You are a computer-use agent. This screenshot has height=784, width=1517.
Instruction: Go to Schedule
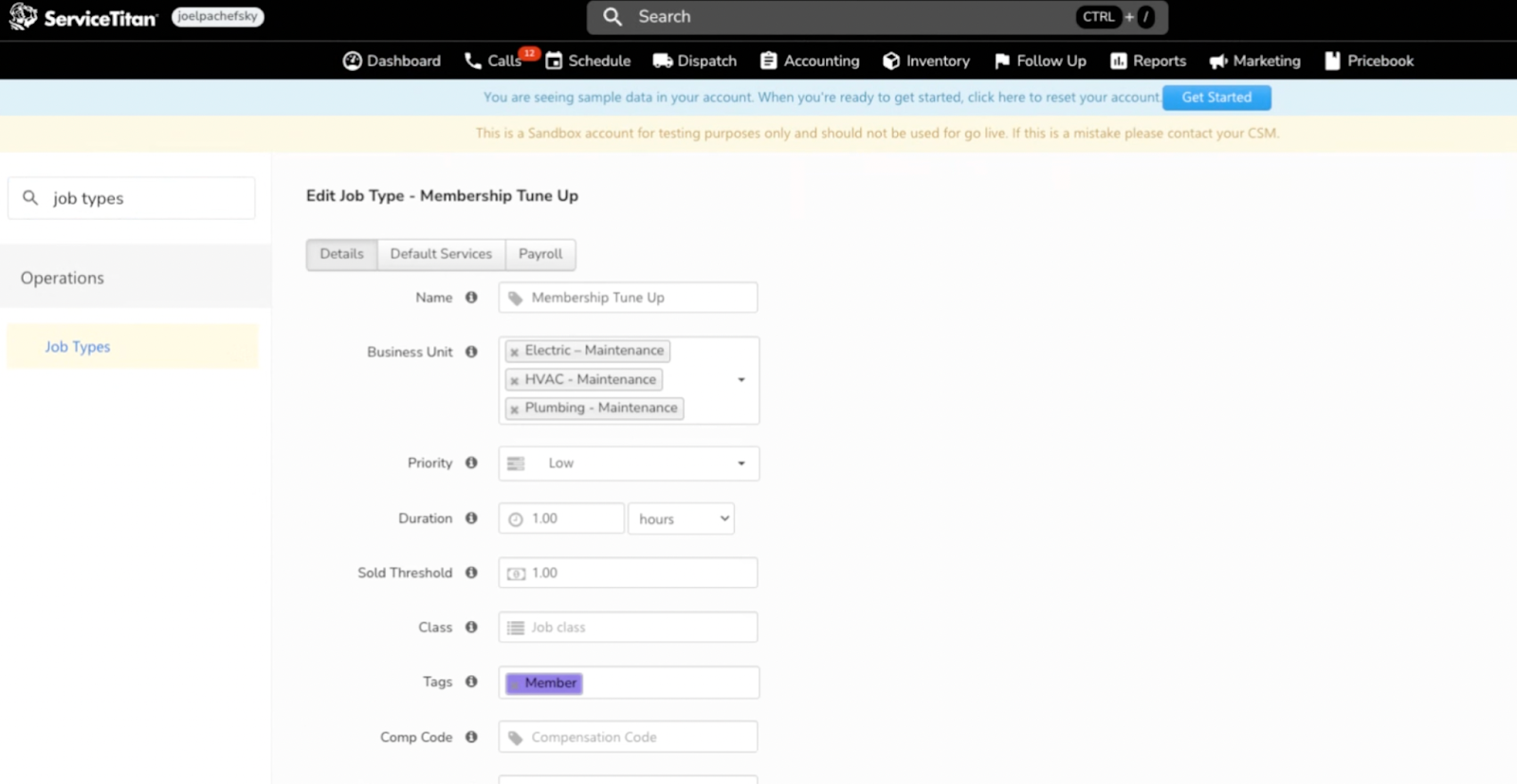(x=588, y=61)
